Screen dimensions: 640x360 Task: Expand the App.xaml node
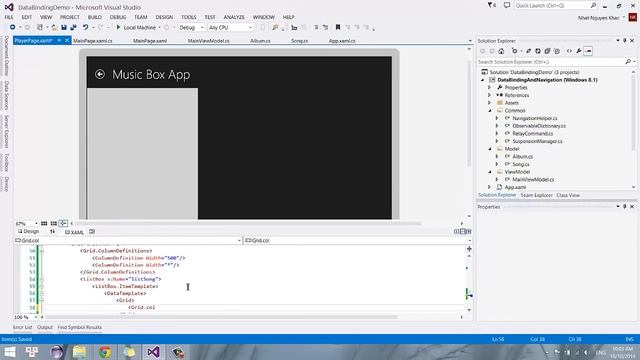(489, 187)
